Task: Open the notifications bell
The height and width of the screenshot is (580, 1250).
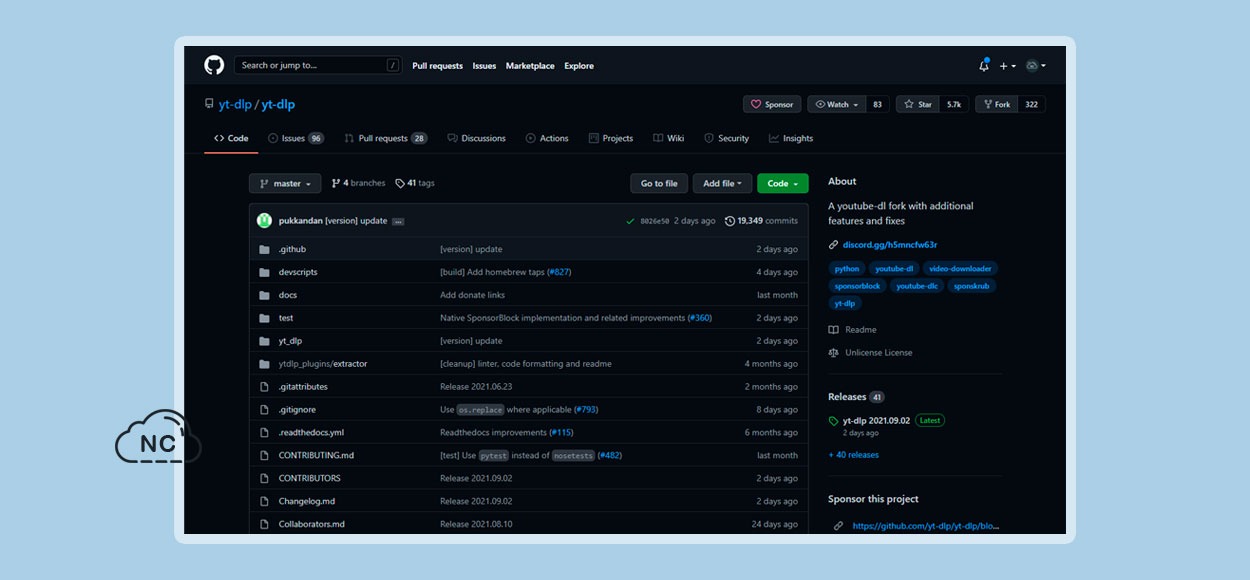Action: (x=984, y=66)
